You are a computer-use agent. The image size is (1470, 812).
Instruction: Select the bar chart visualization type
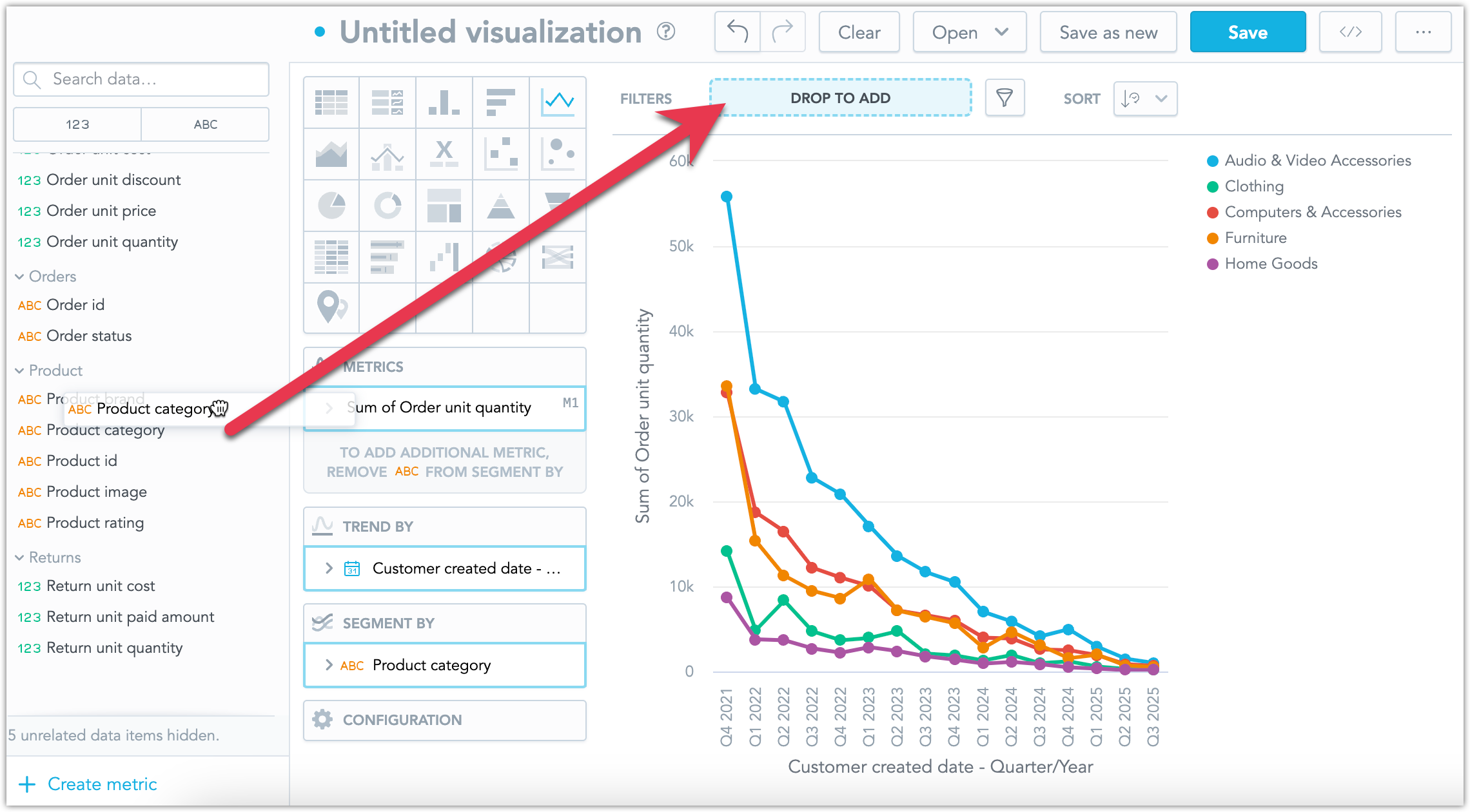444,102
